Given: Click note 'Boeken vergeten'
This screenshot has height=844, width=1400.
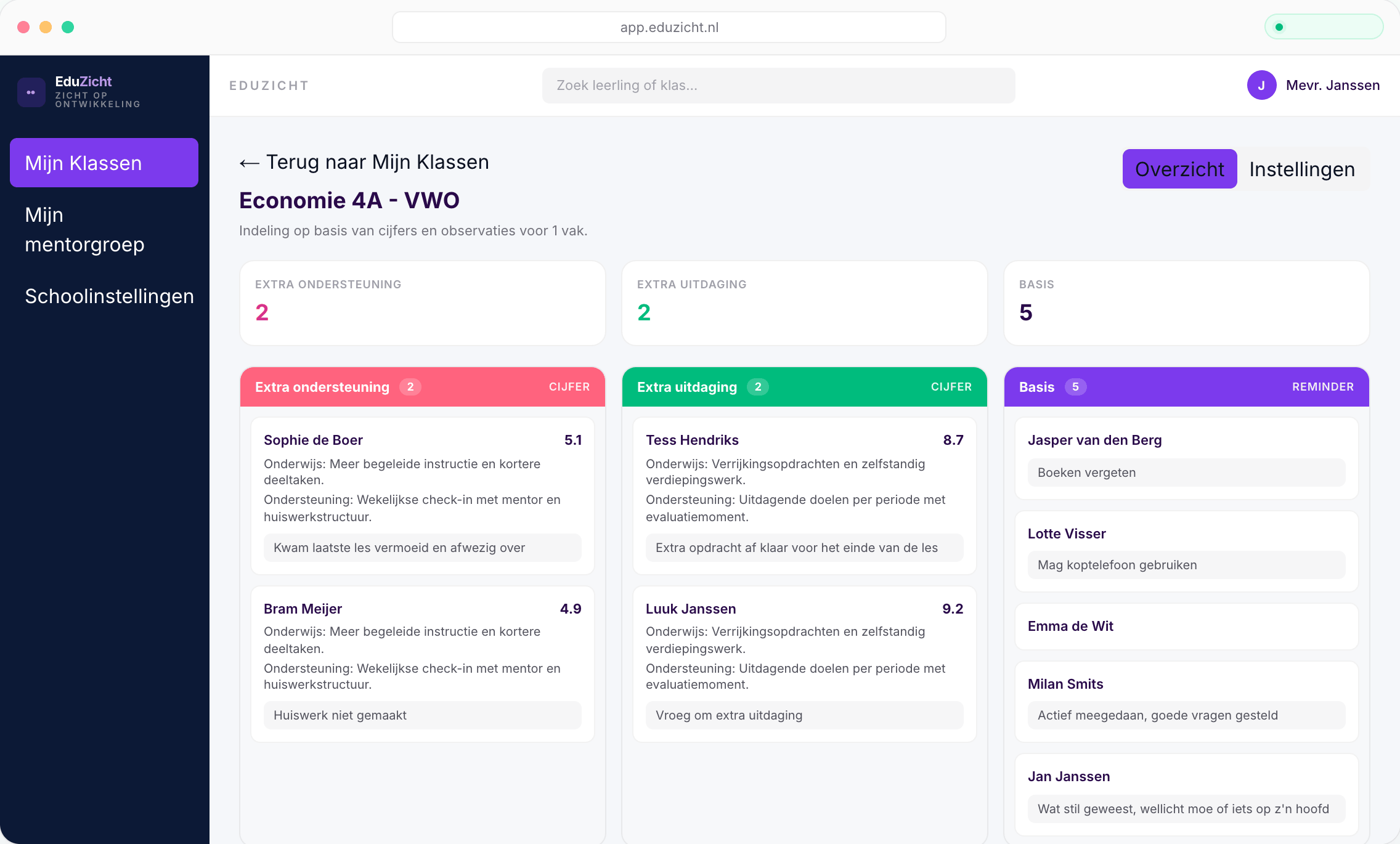Looking at the screenshot, I should coord(1187,473).
